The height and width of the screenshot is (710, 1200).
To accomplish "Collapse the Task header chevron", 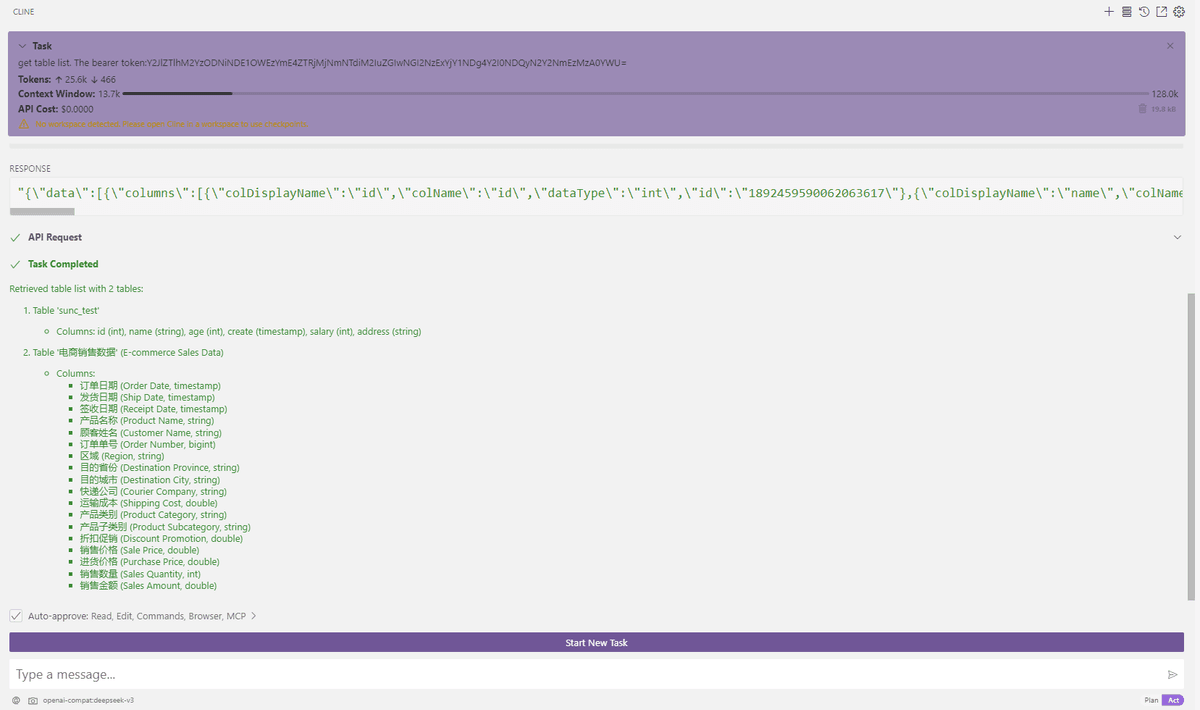I will click(x=22, y=46).
